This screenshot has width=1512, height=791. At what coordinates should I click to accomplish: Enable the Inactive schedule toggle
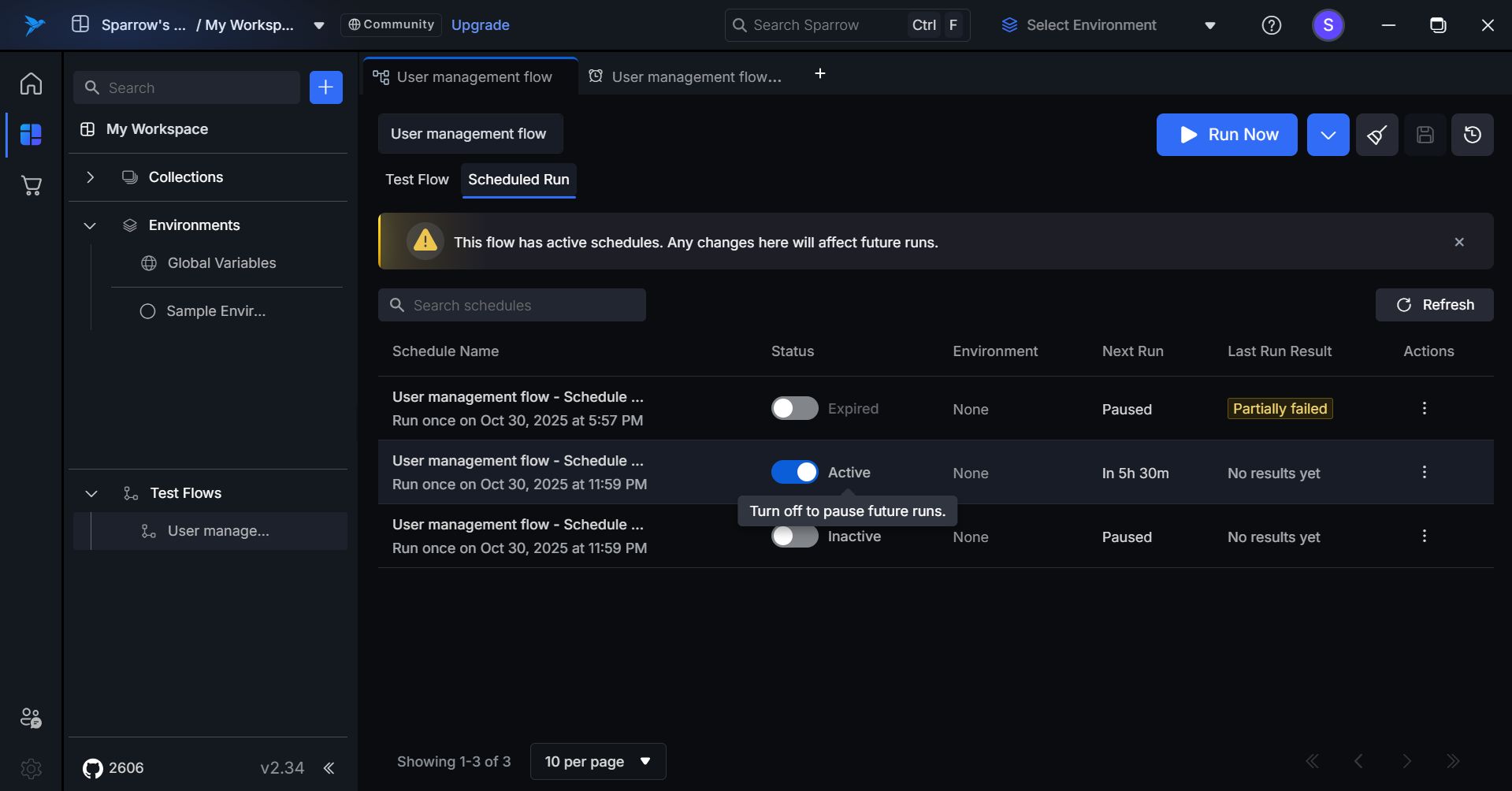(x=794, y=537)
